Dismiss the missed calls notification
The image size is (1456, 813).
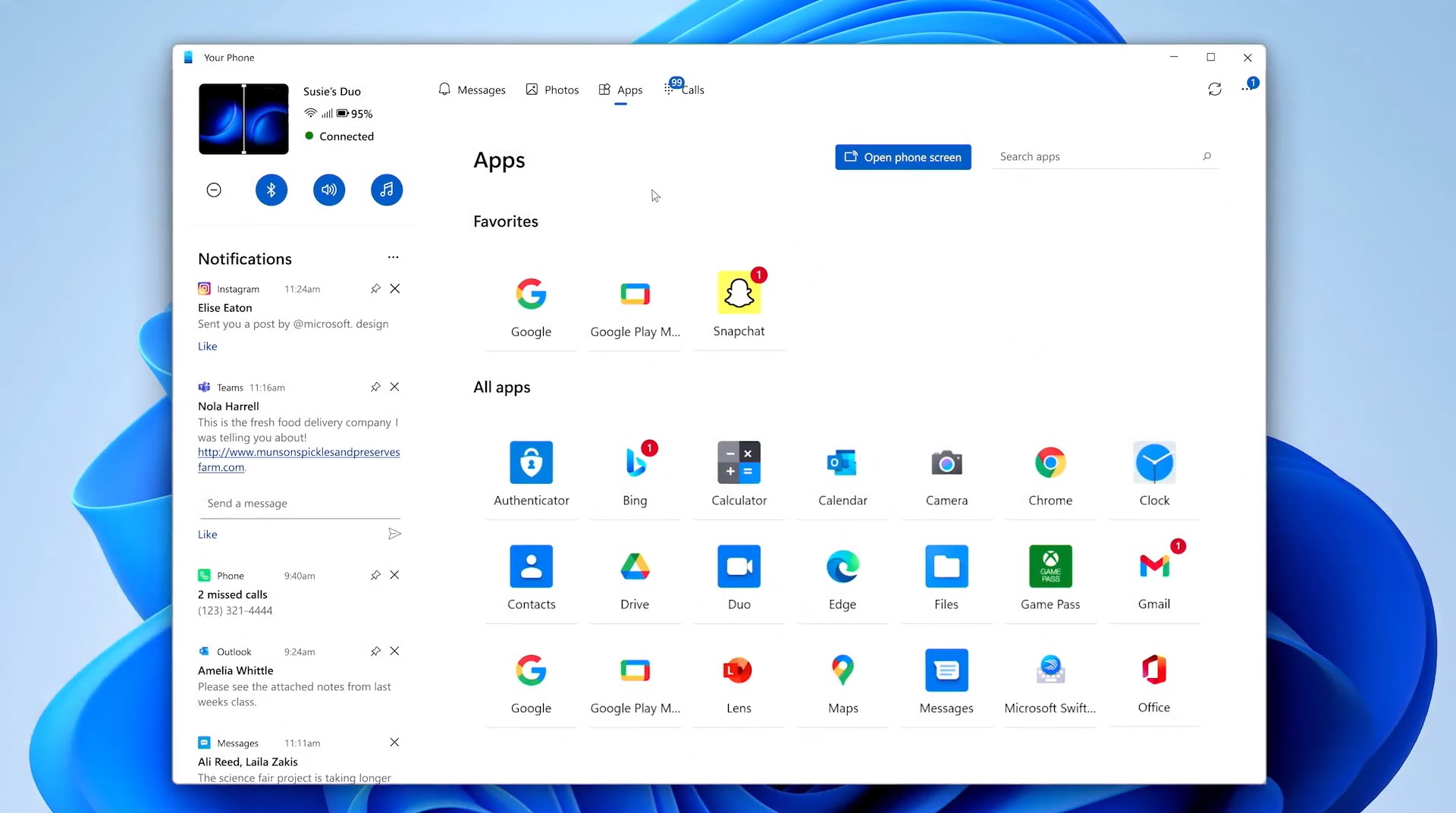(394, 575)
